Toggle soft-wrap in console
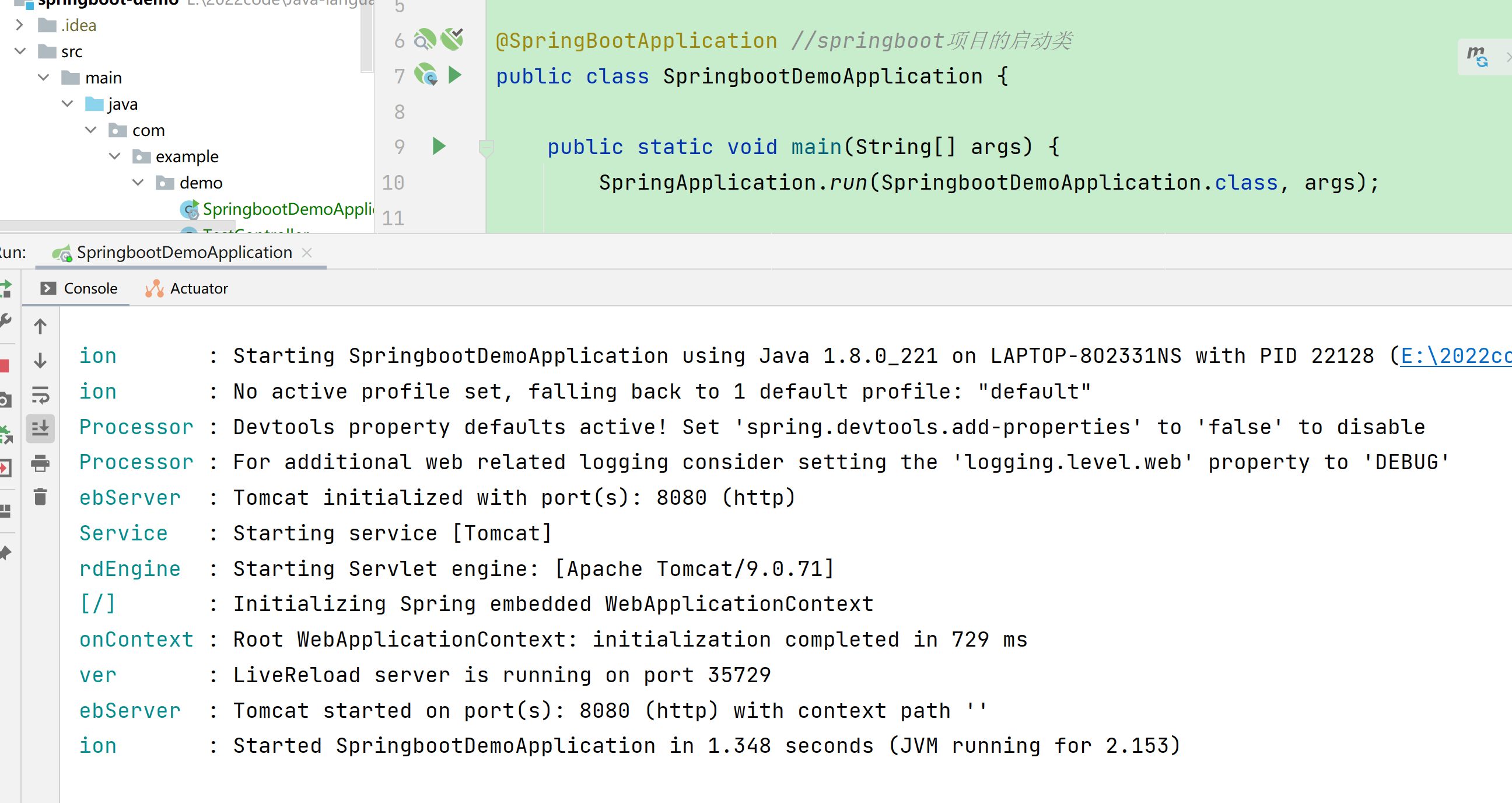This screenshot has width=1512, height=803. (40, 394)
